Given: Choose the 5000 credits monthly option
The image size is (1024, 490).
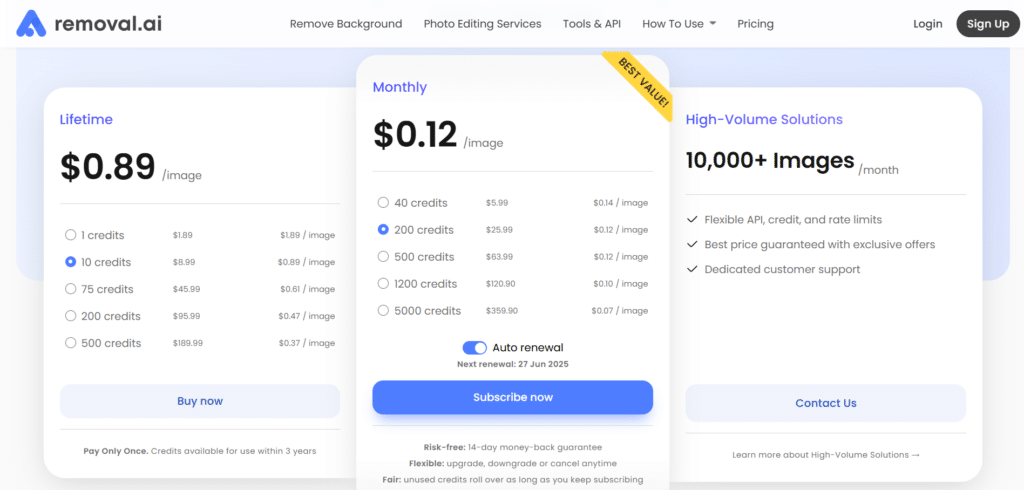Looking at the screenshot, I should click(383, 310).
